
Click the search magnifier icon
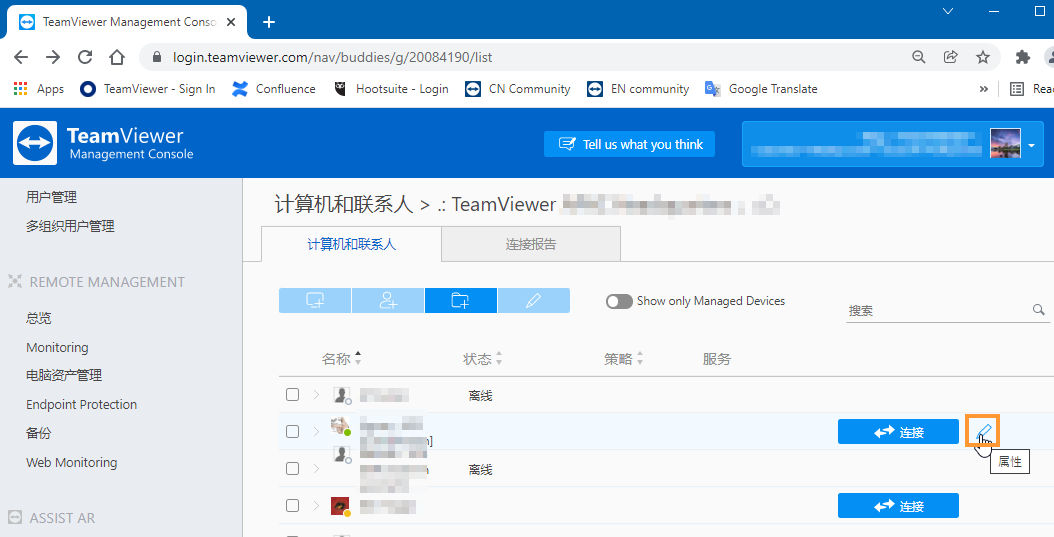(1039, 310)
